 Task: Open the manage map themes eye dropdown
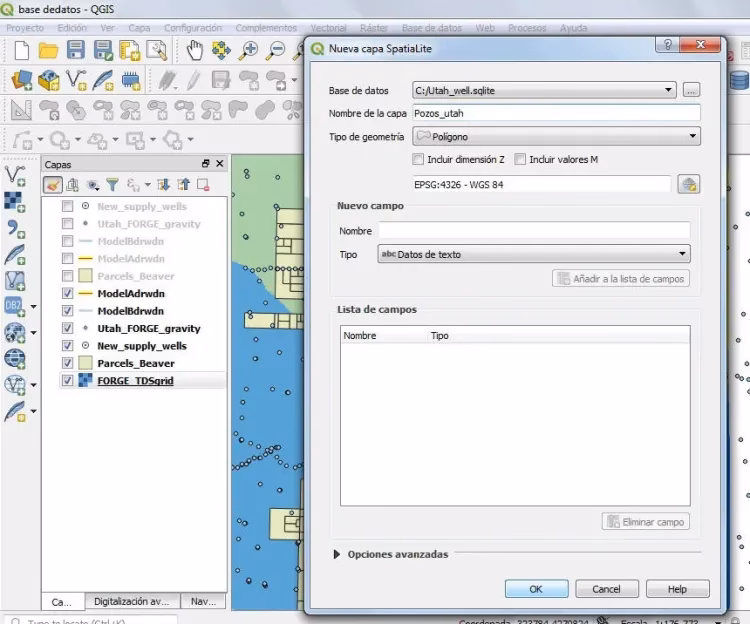pos(93,185)
